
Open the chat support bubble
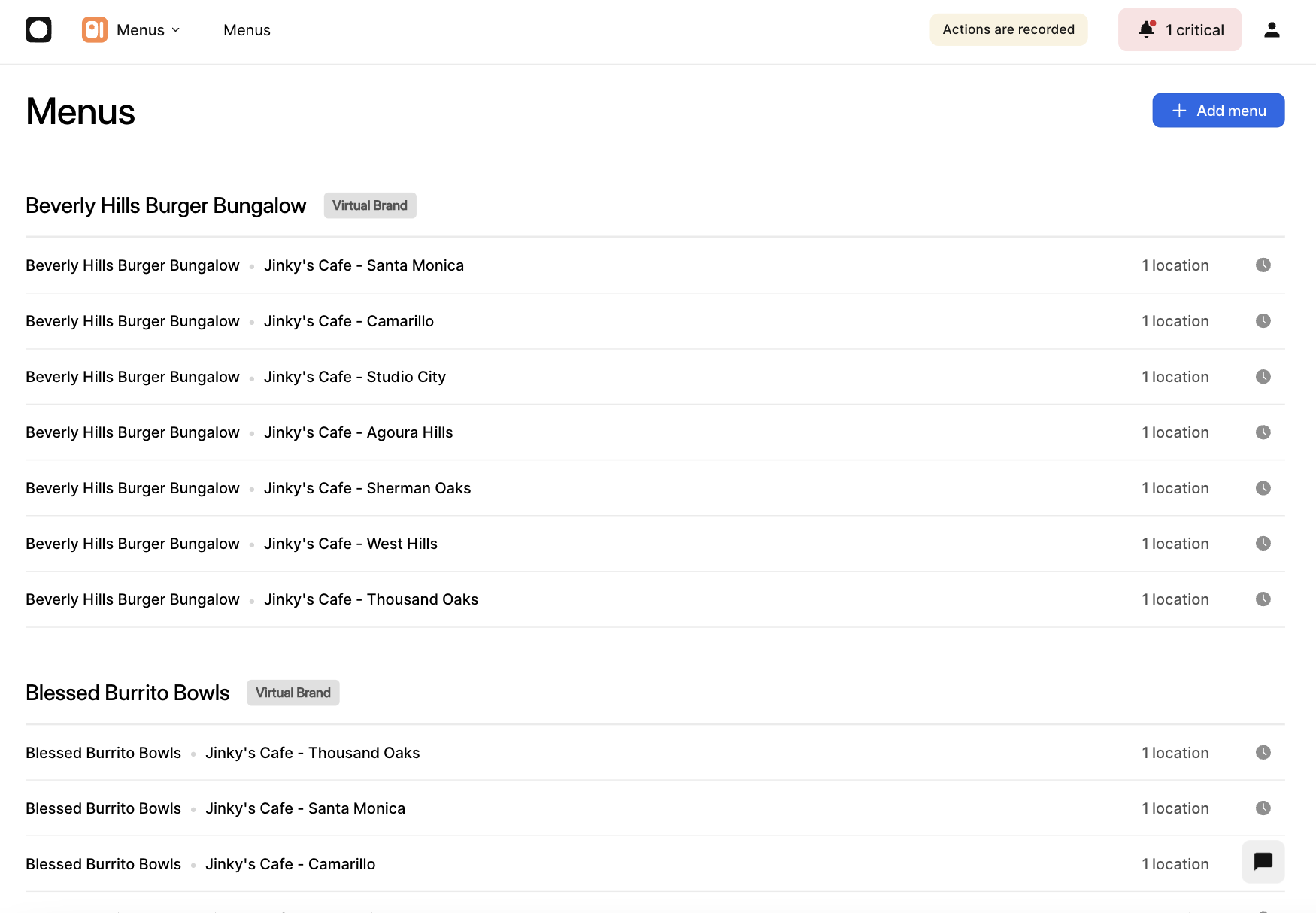(x=1263, y=861)
